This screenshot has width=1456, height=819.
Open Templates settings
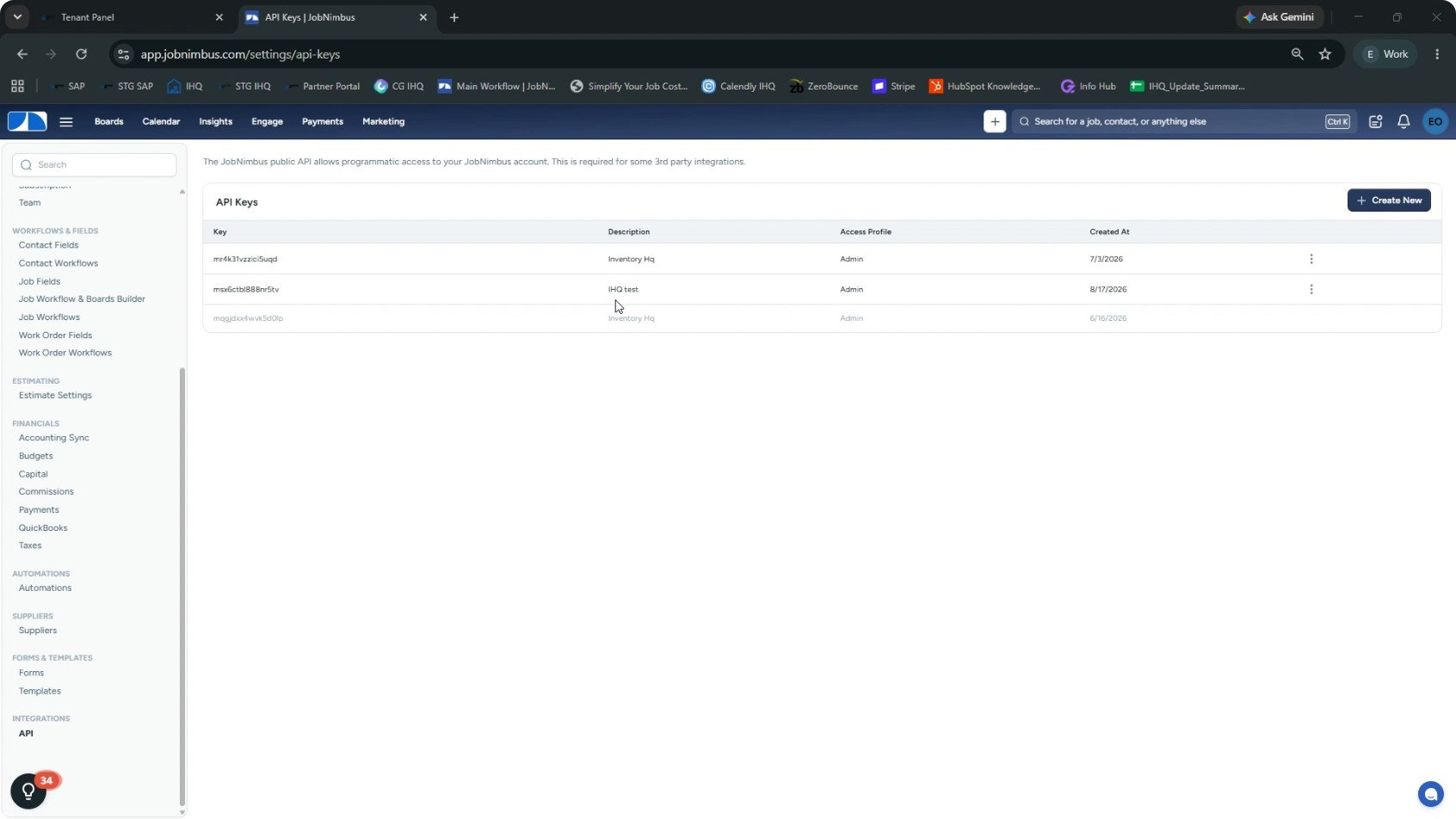point(40,692)
